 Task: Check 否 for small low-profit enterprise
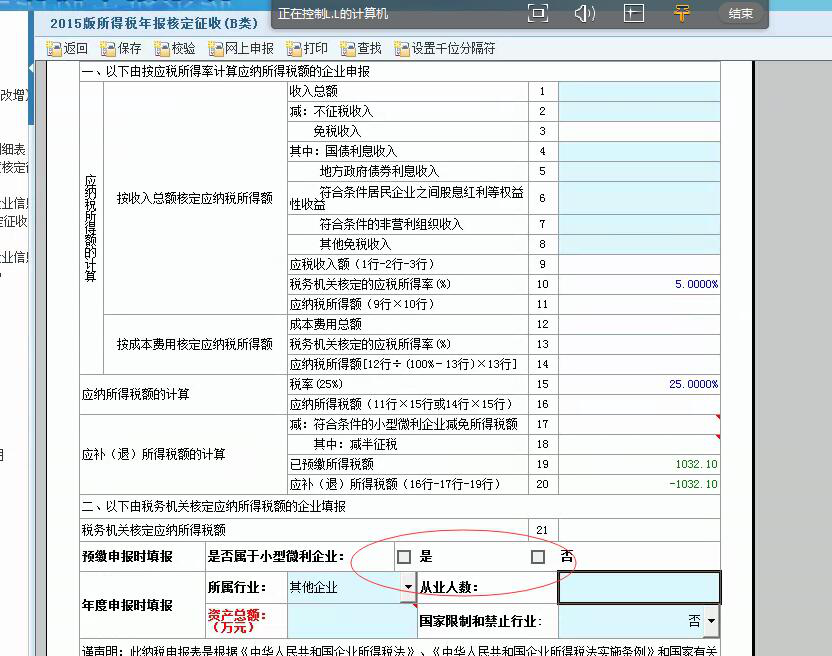(538, 557)
